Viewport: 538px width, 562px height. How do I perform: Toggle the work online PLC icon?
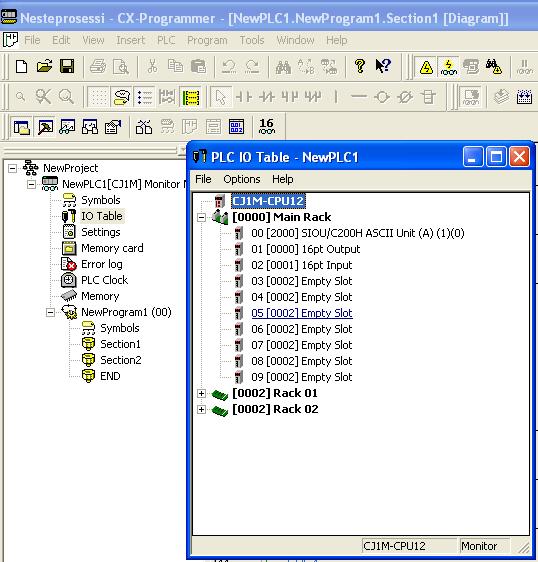(448, 67)
